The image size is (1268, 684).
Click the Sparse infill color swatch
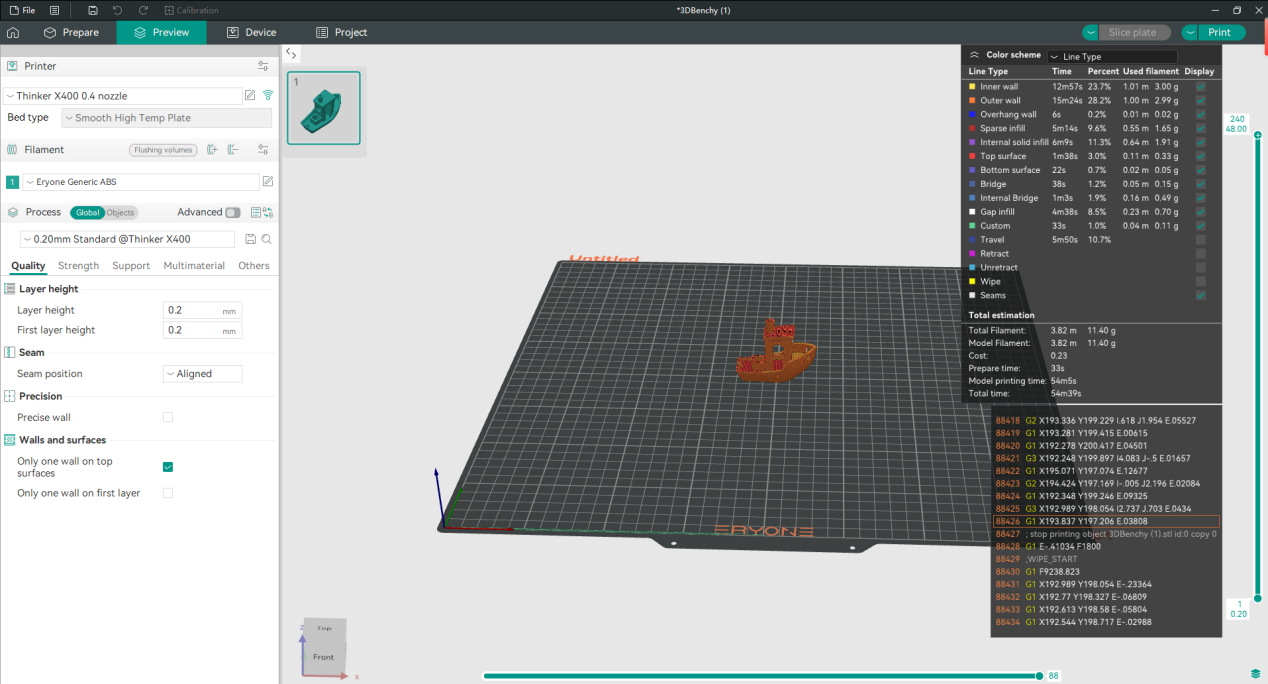click(972, 129)
